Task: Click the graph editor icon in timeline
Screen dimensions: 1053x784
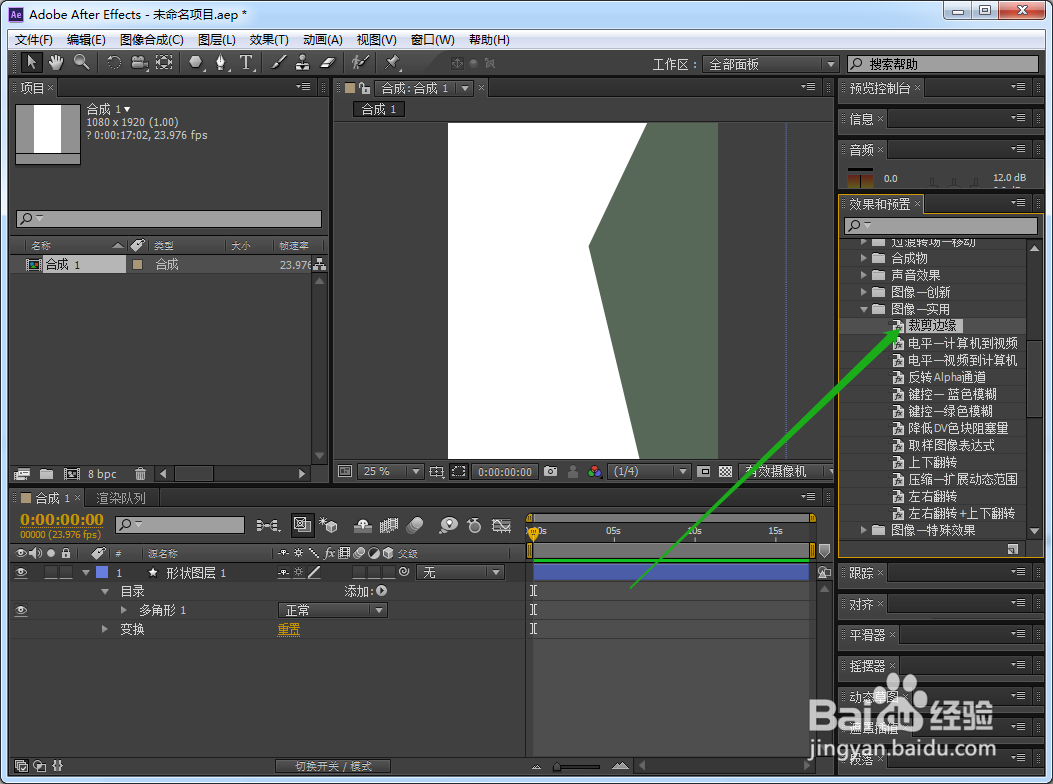Action: 502,525
